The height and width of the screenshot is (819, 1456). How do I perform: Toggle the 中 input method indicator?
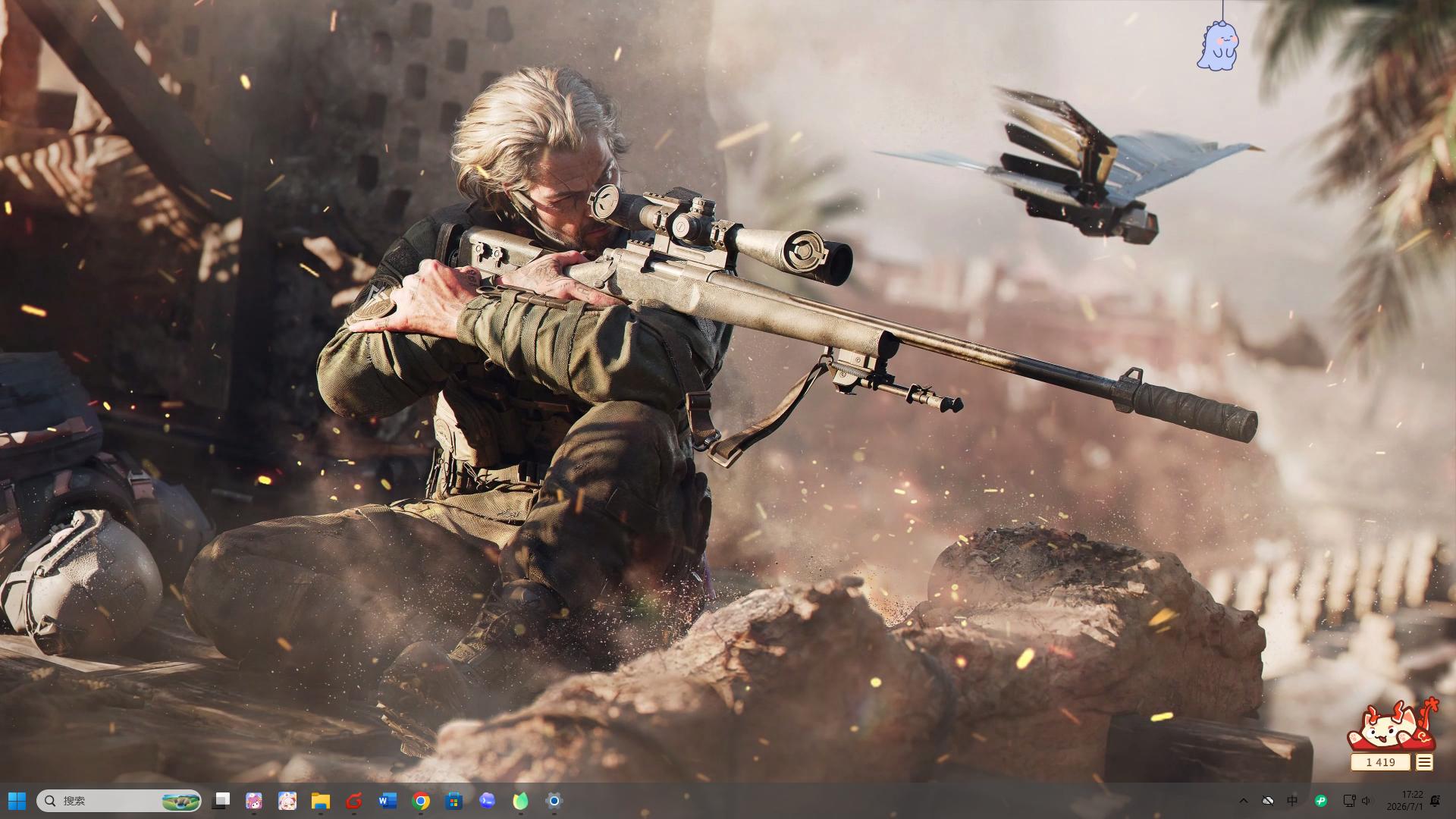tap(1293, 801)
